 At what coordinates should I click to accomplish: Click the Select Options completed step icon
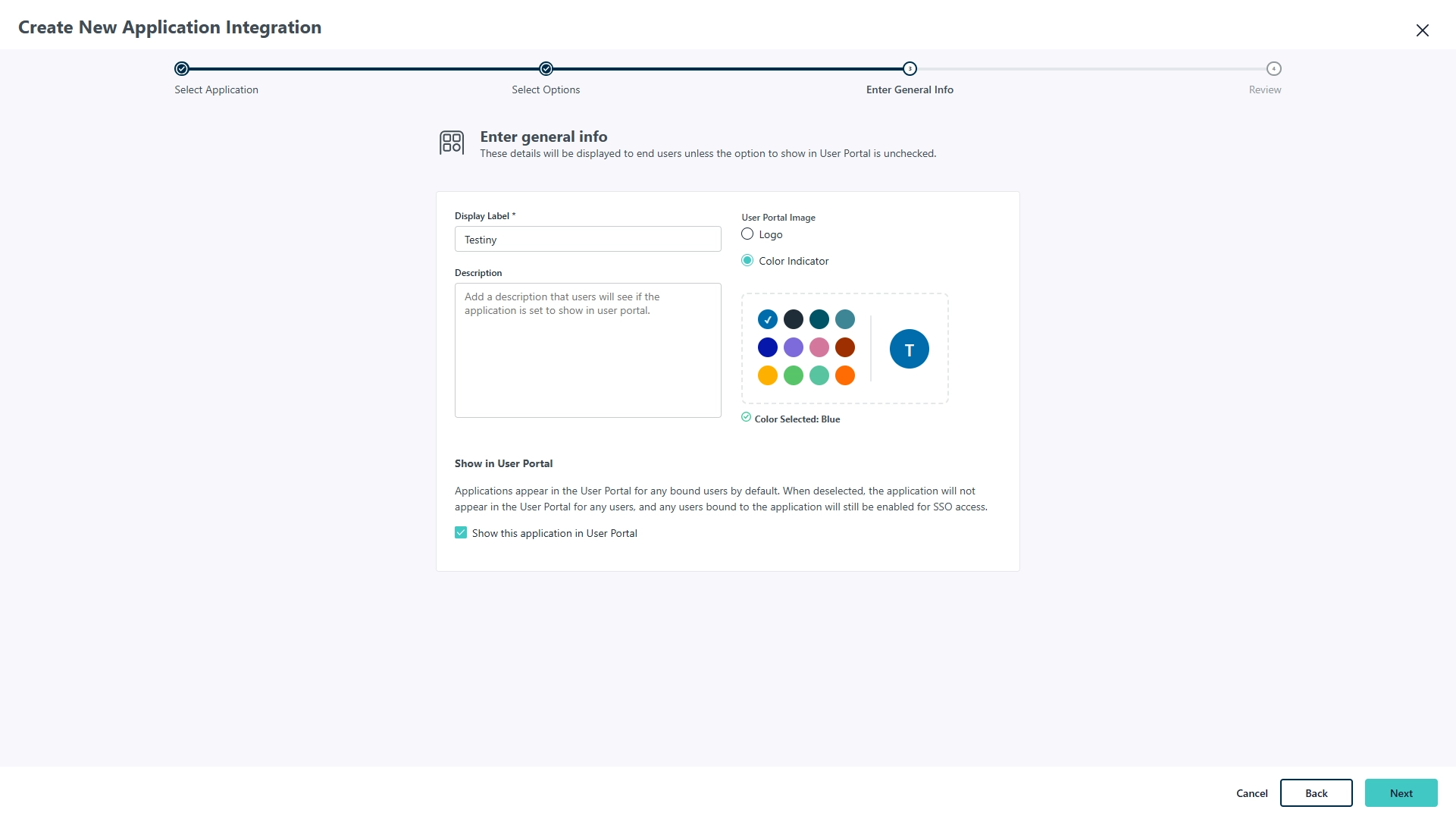546,69
